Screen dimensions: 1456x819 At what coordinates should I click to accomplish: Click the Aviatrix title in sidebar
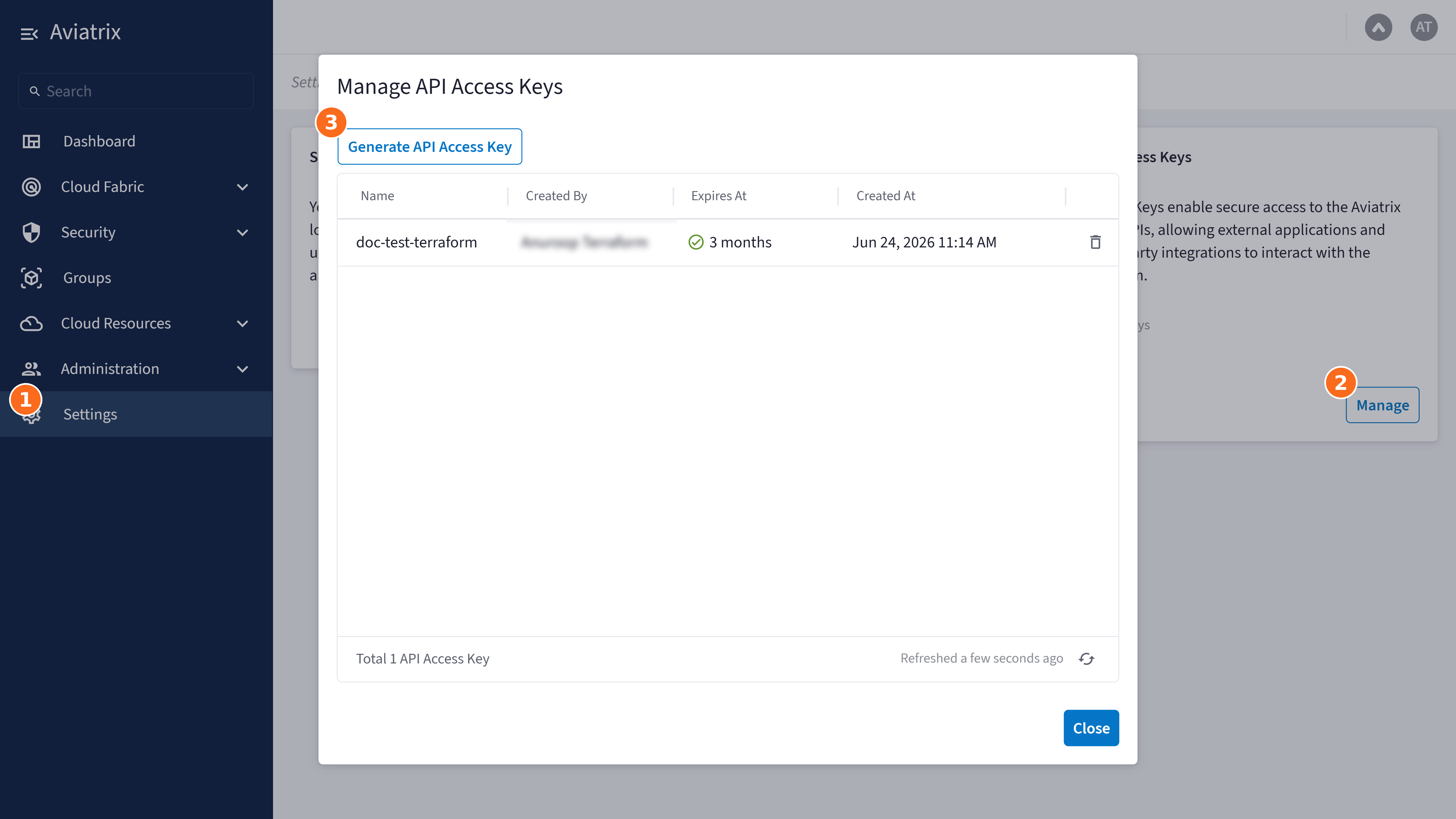pyautogui.click(x=85, y=32)
